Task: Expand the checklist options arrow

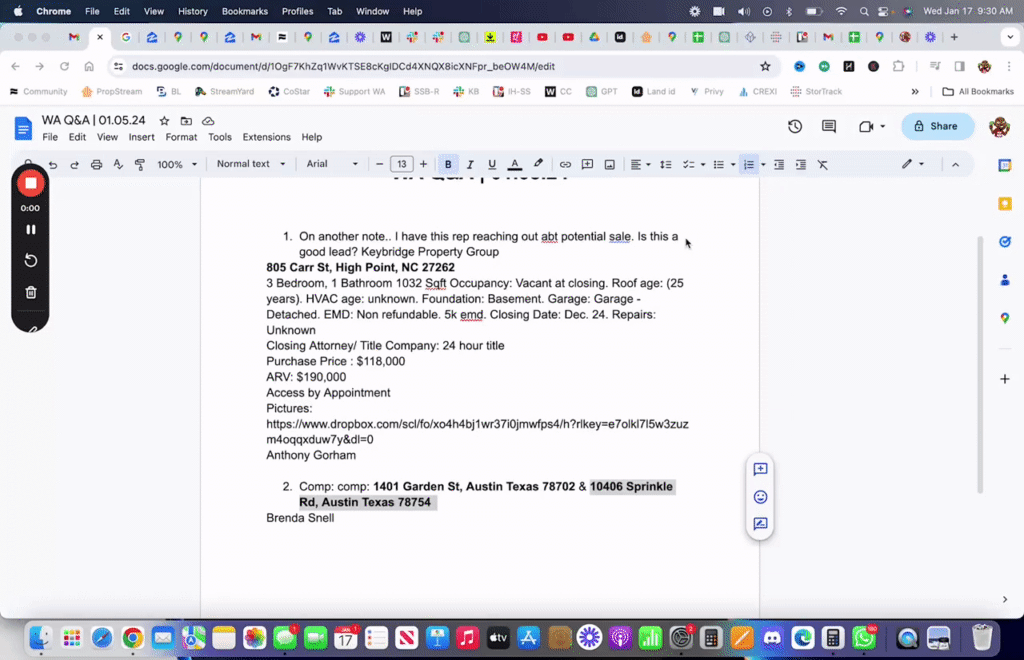Action: [x=703, y=165]
